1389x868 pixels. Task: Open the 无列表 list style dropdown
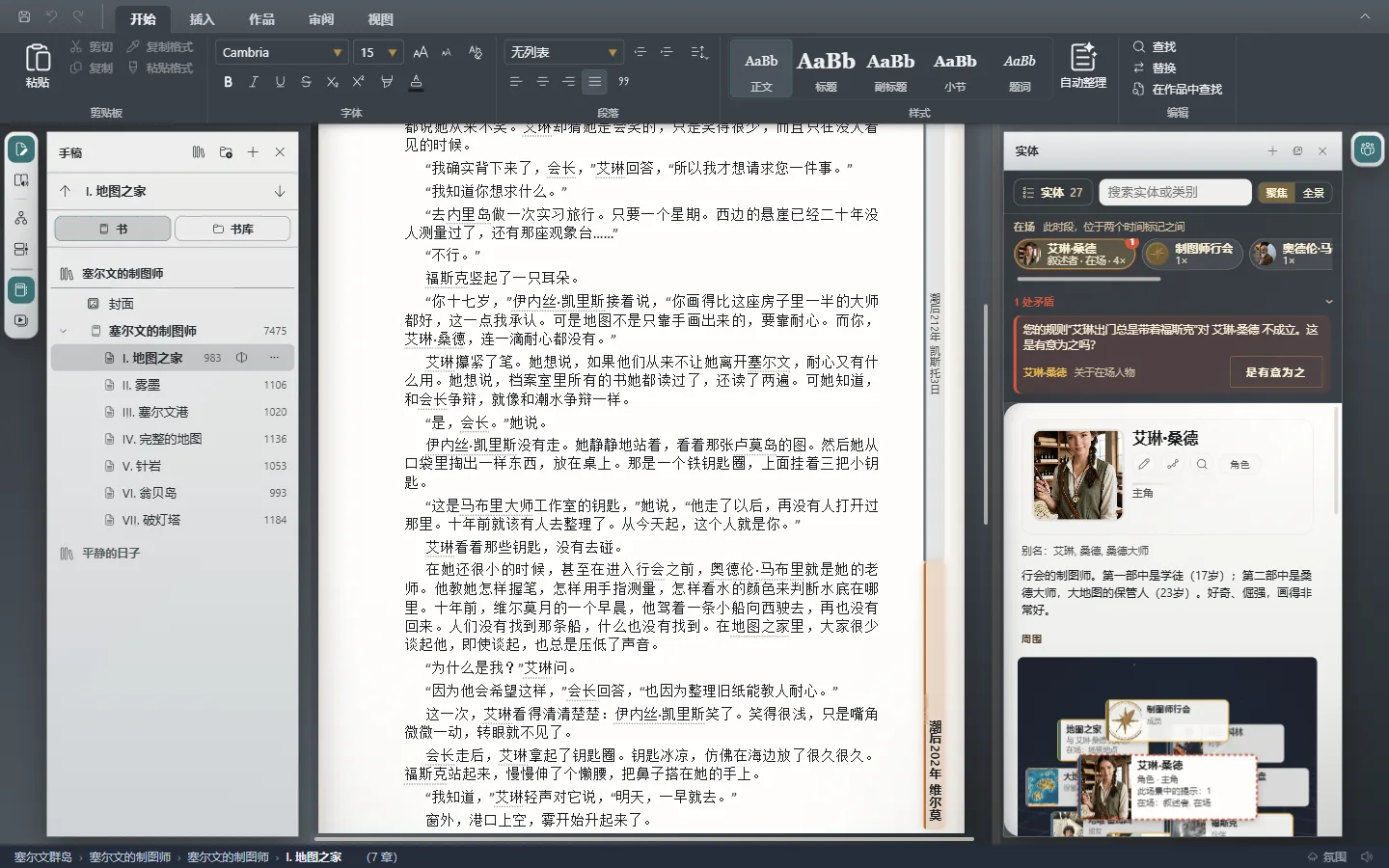(562, 52)
